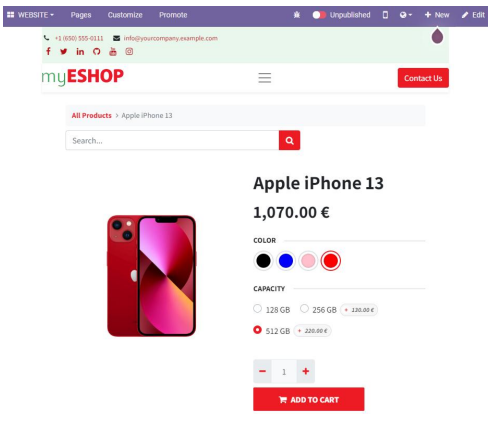Click the ADD TO CART button
The height and width of the screenshot is (445, 491).
[309, 399]
